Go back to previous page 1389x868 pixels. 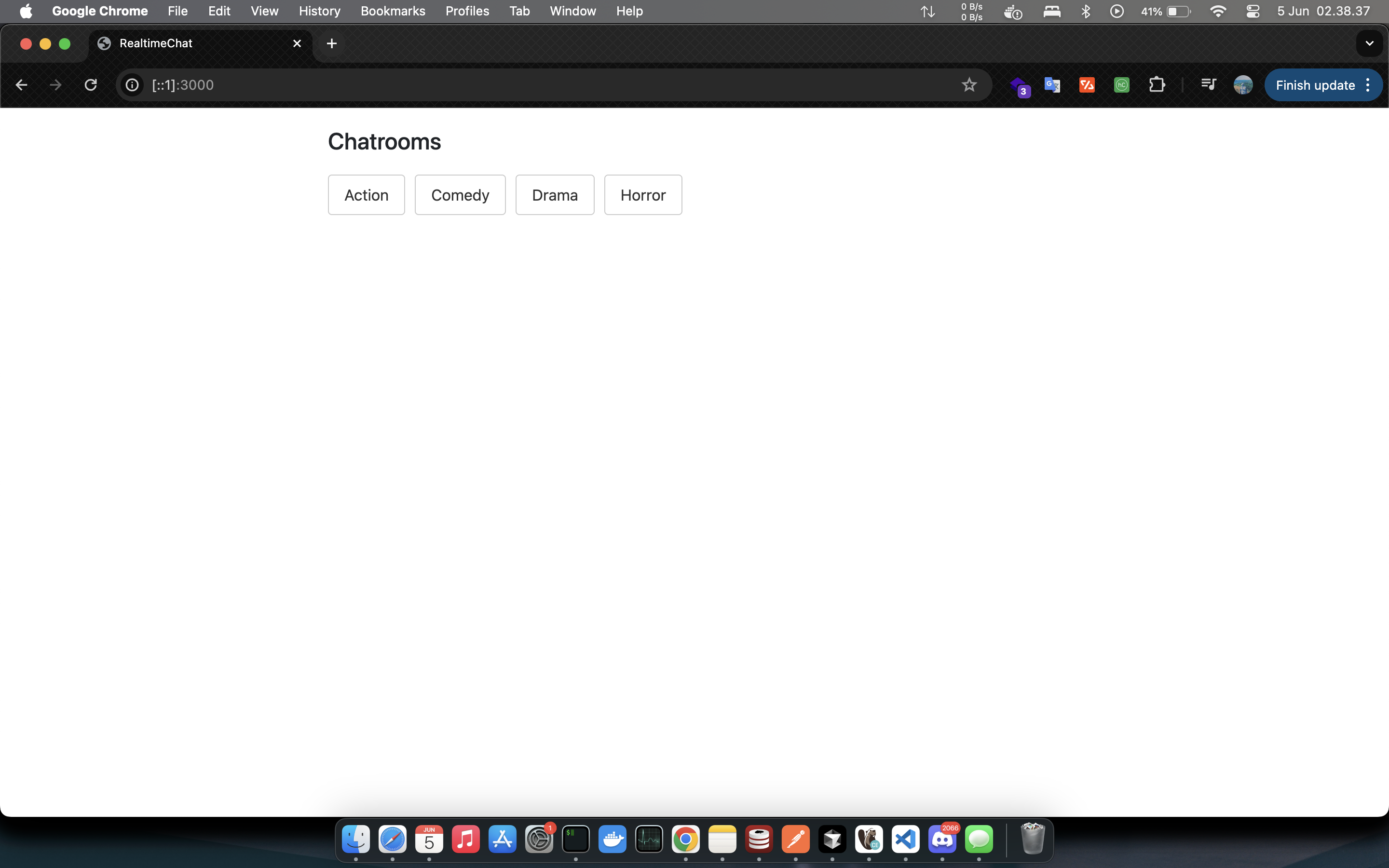click(x=22, y=85)
